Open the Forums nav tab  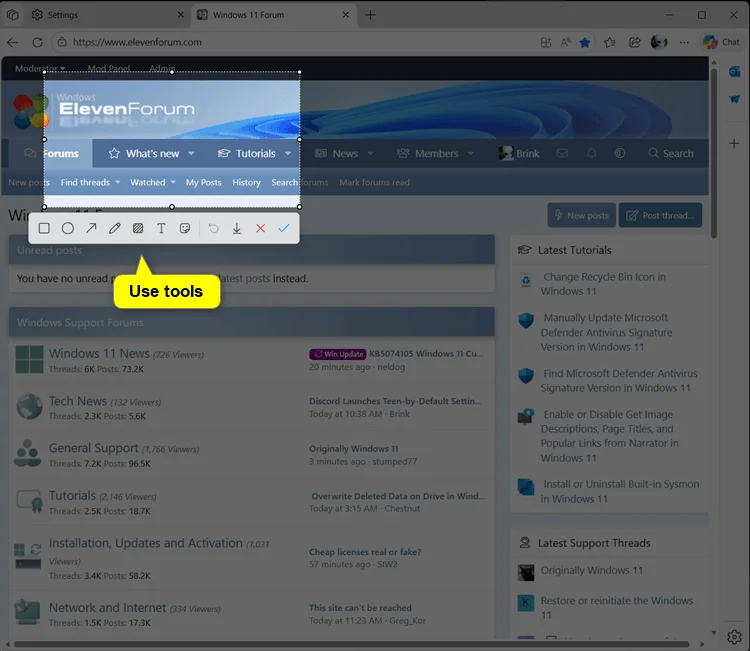(x=51, y=154)
